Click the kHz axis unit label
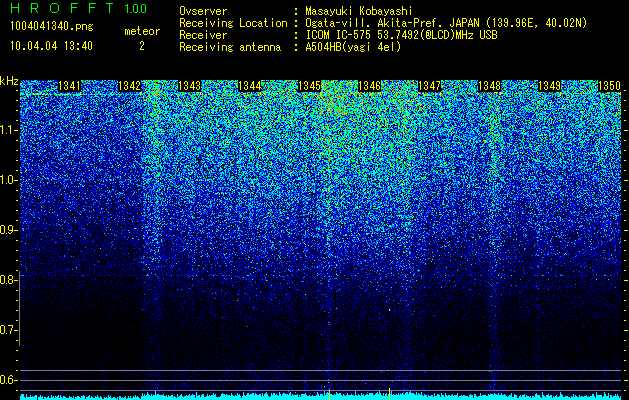The height and width of the screenshot is (400, 629). (x=9, y=81)
